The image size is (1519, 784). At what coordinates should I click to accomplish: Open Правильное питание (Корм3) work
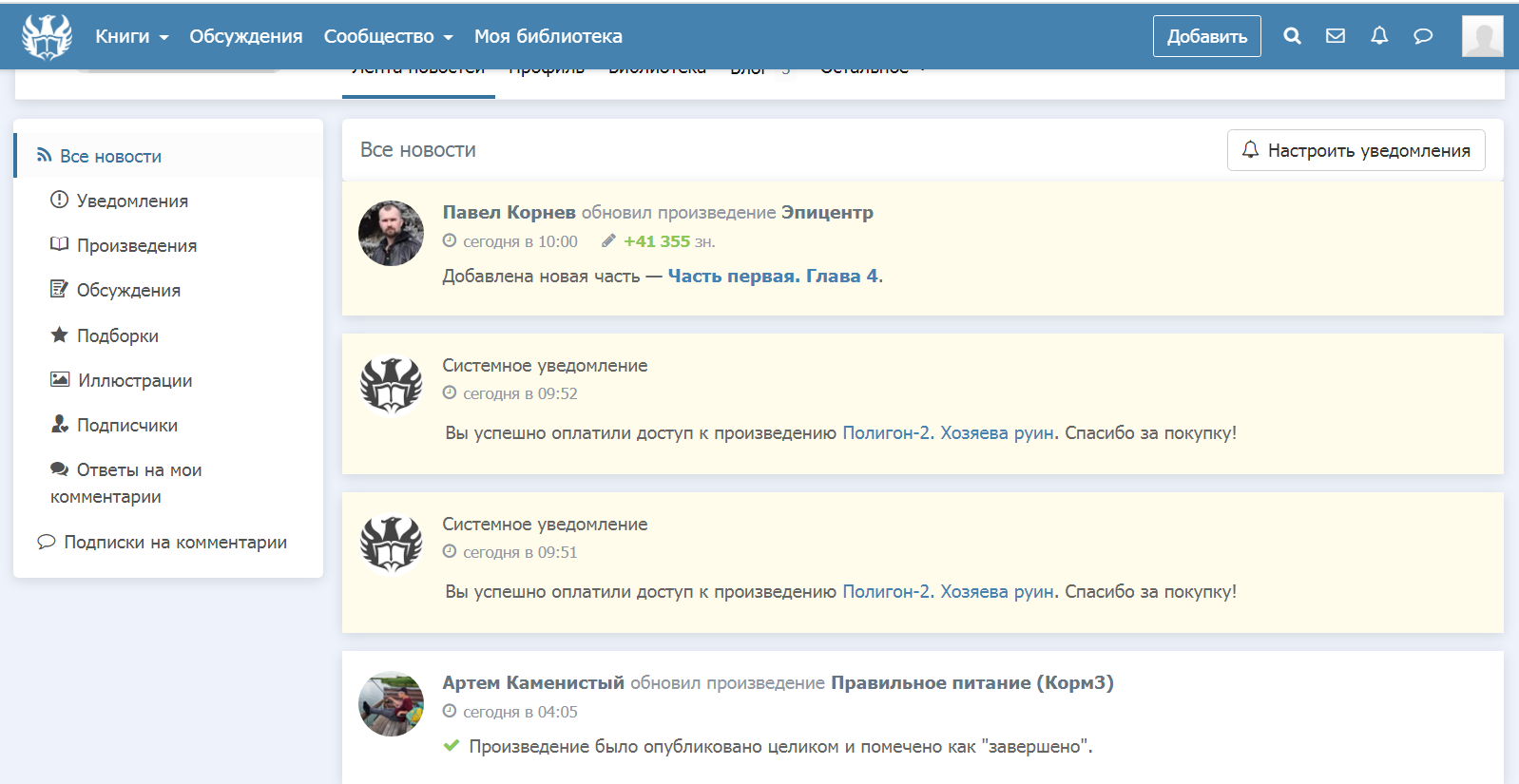[x=971, y=683]
